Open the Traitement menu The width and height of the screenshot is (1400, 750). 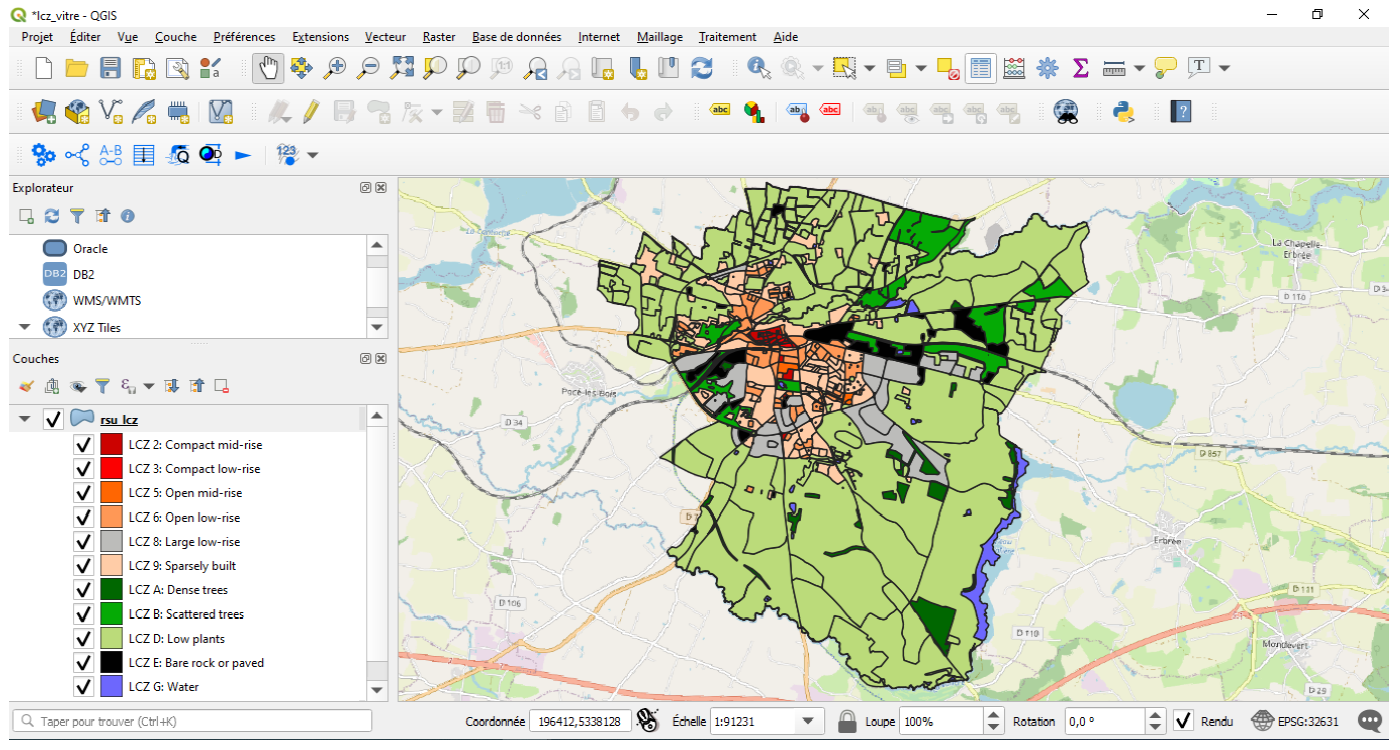[727, 37]
